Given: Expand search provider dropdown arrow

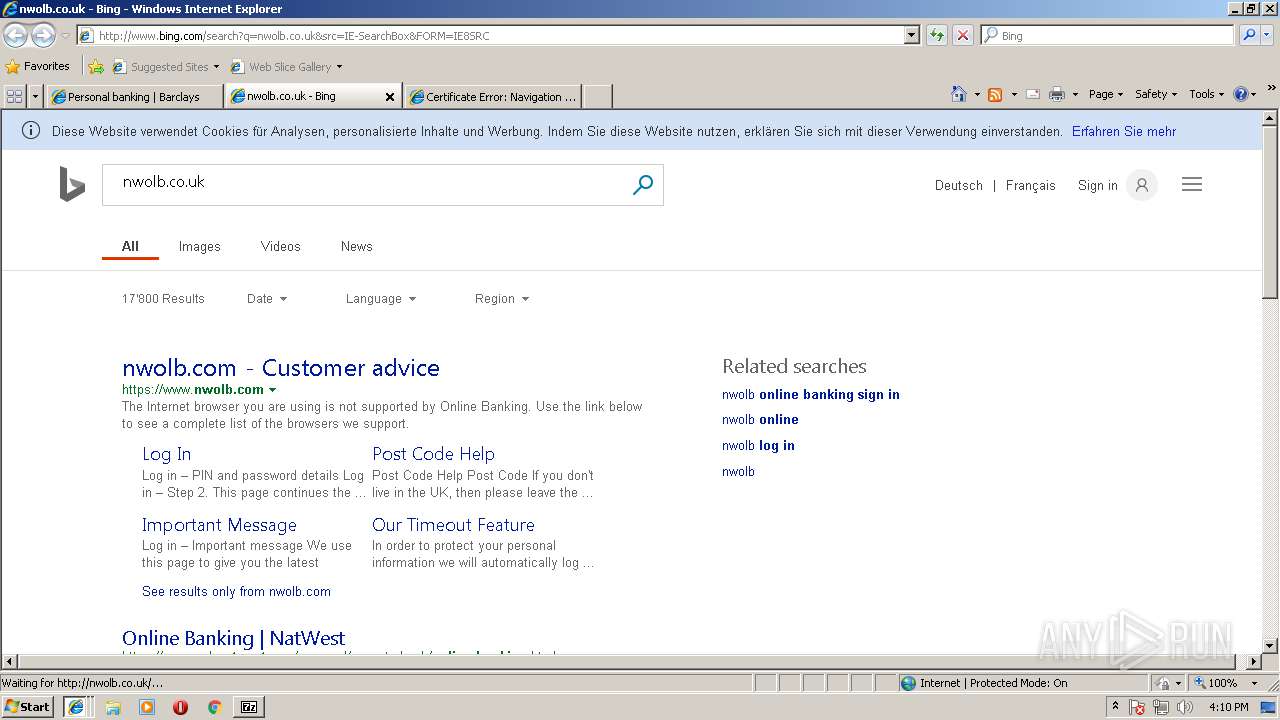Looking at the screenshot, I should click(1268, 35).
